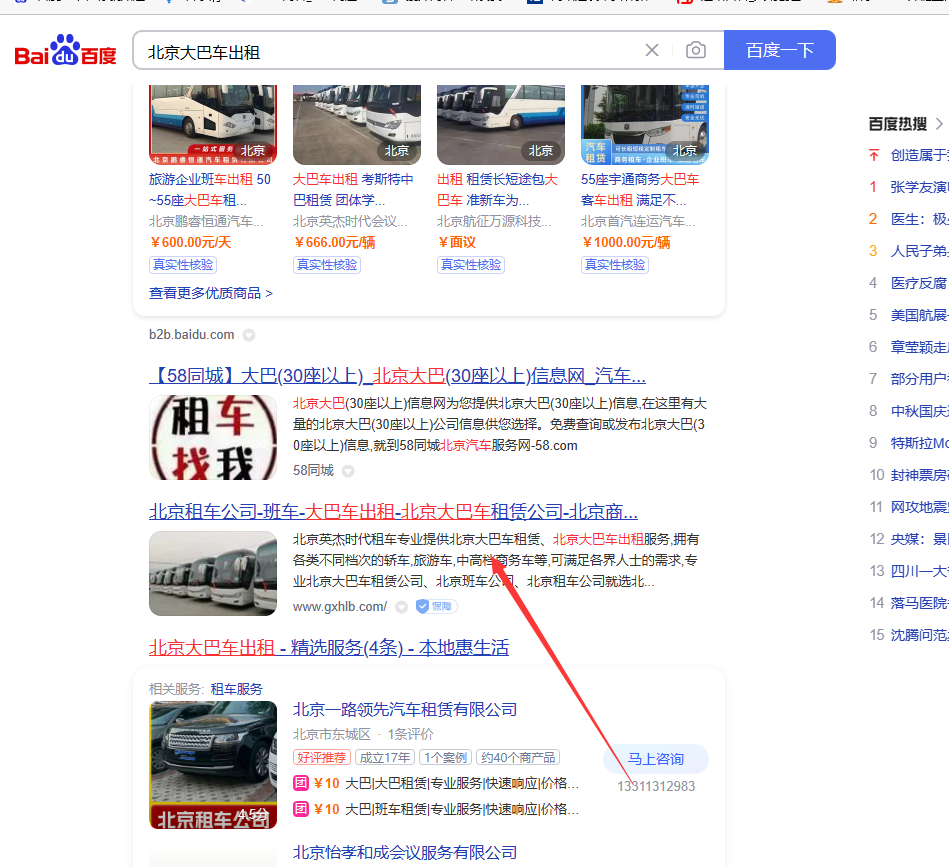Open the 出租 租赁长短途包大巴车 product thumbnail

pos(501,125)
